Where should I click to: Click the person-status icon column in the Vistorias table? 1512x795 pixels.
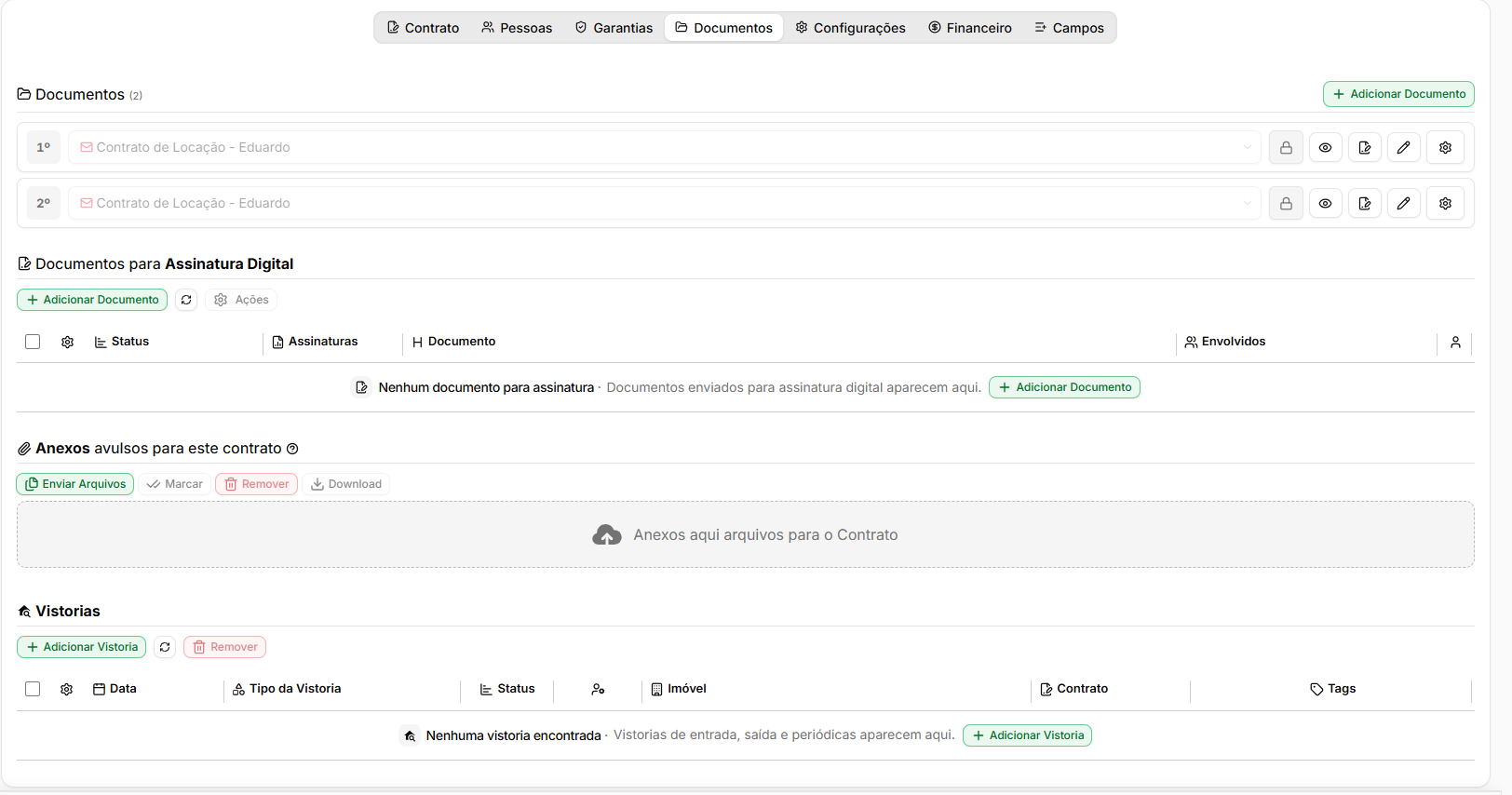[598, 689]
